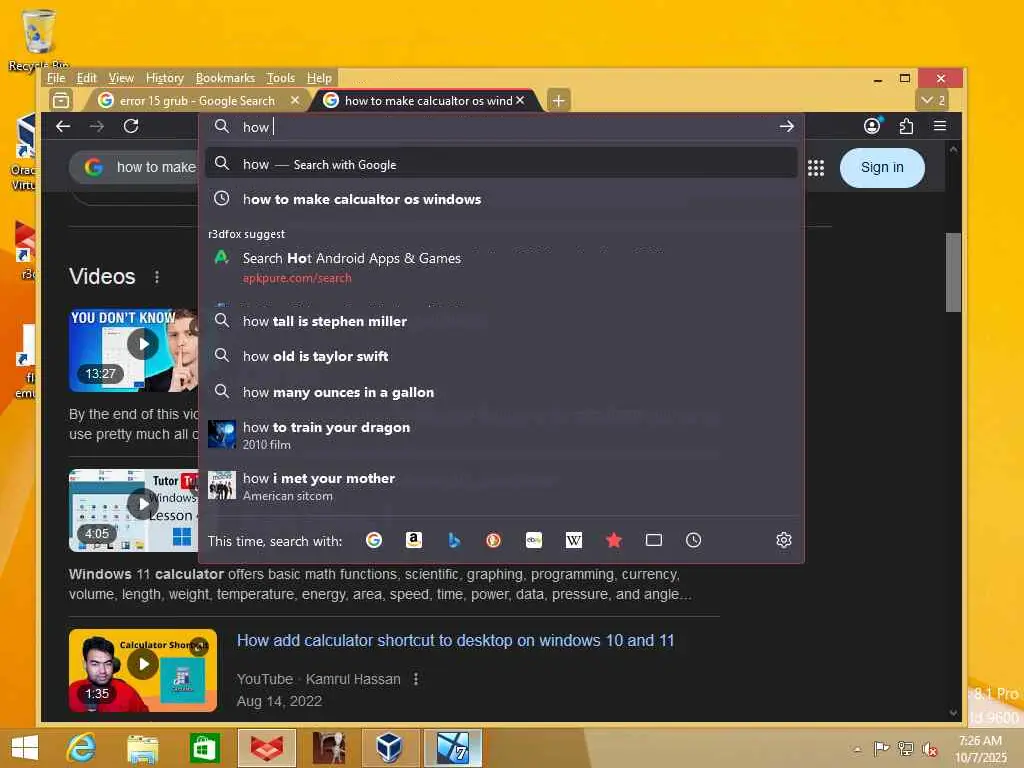
Task: Open Videos section more options dots
Action: coord(157,277)
